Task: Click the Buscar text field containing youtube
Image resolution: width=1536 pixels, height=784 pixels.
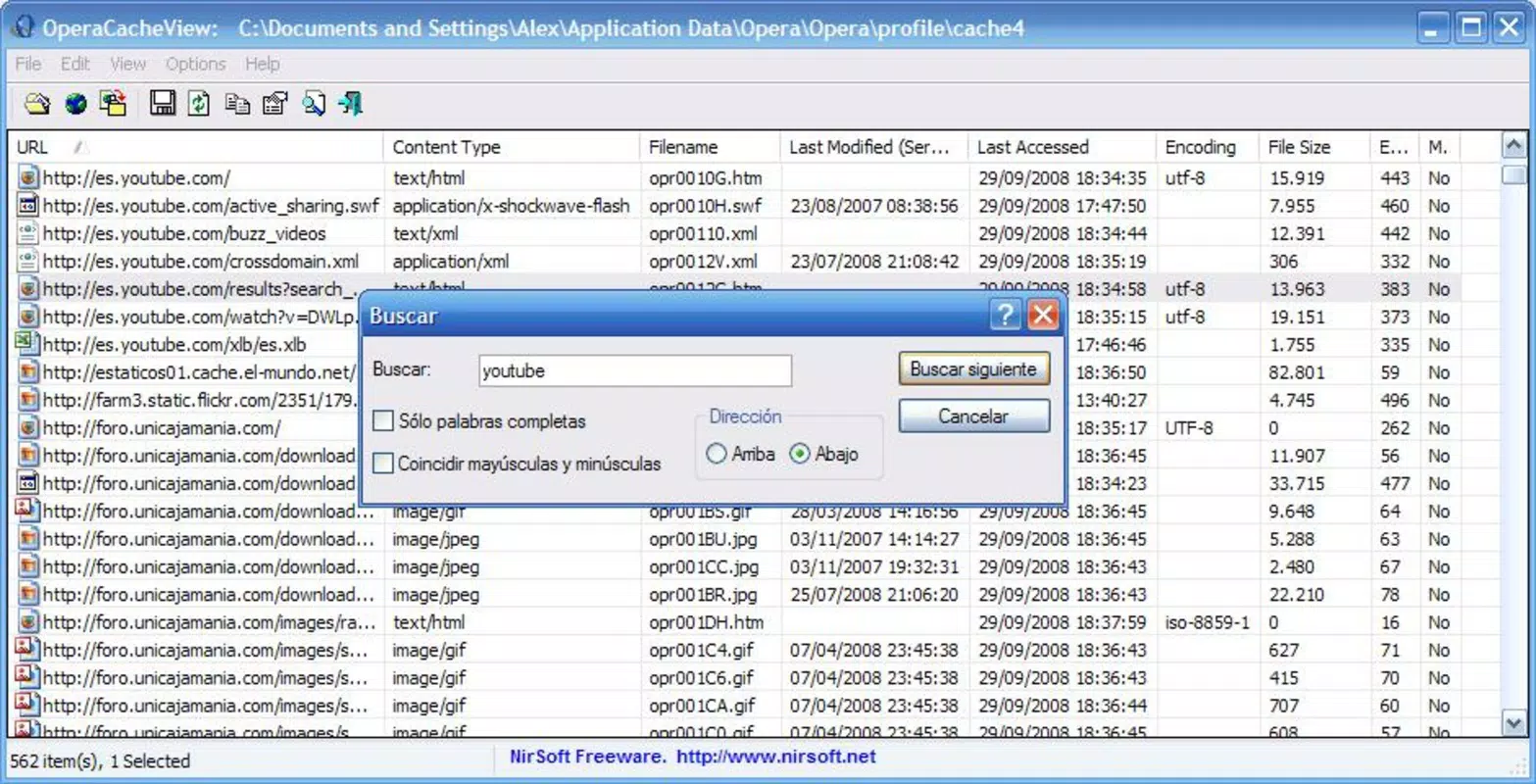Action: 635,370
